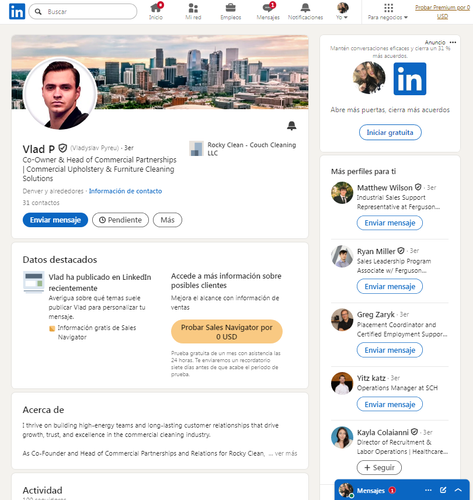Open Empleos briefcase icon
The width and height of the screenshot is (473, 500).
(231, 11)
